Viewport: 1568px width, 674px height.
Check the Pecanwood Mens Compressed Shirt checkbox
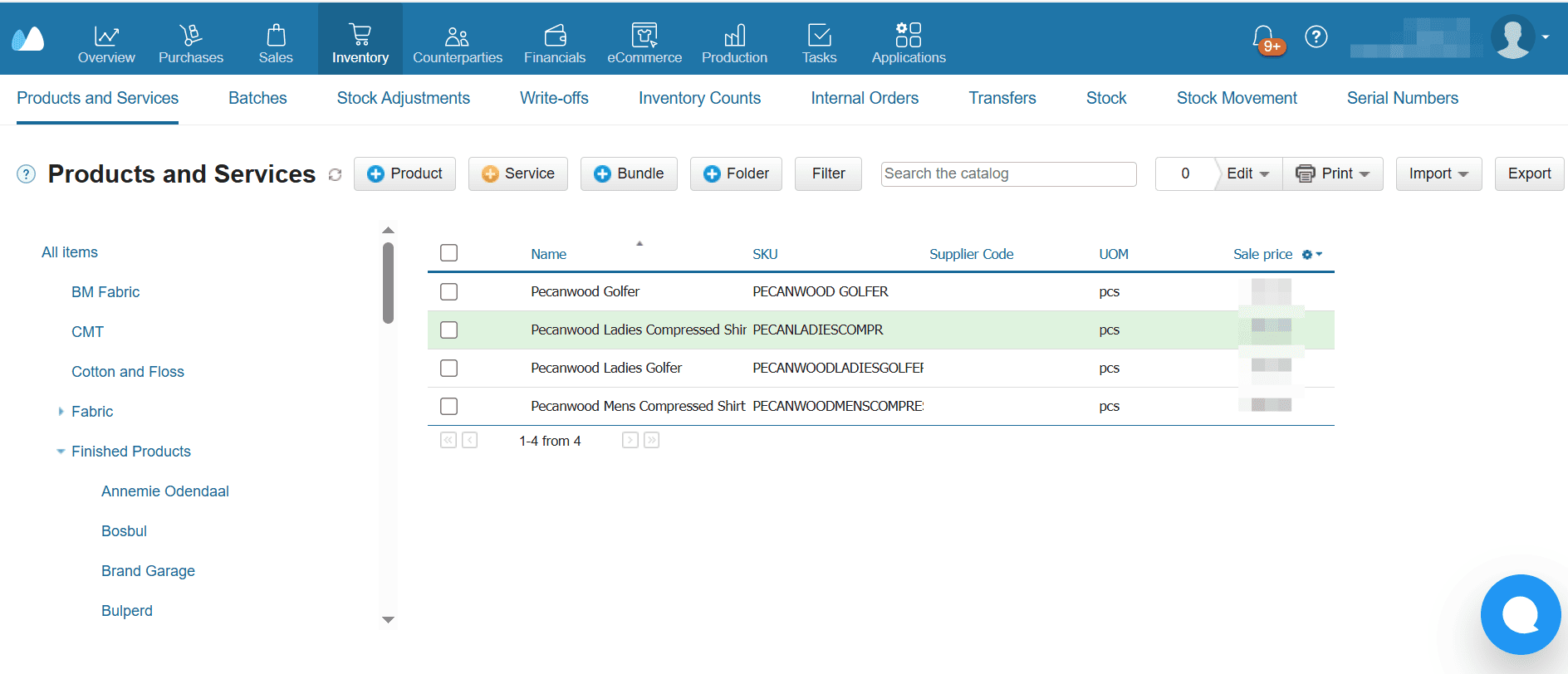[x=449, y=406]
